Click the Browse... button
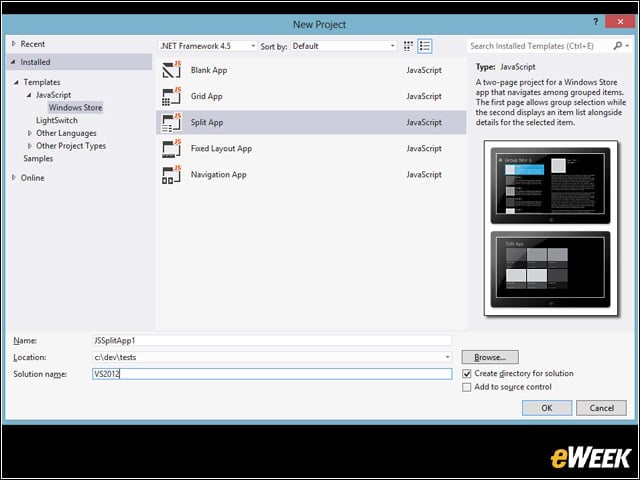 tap(490, 357)
